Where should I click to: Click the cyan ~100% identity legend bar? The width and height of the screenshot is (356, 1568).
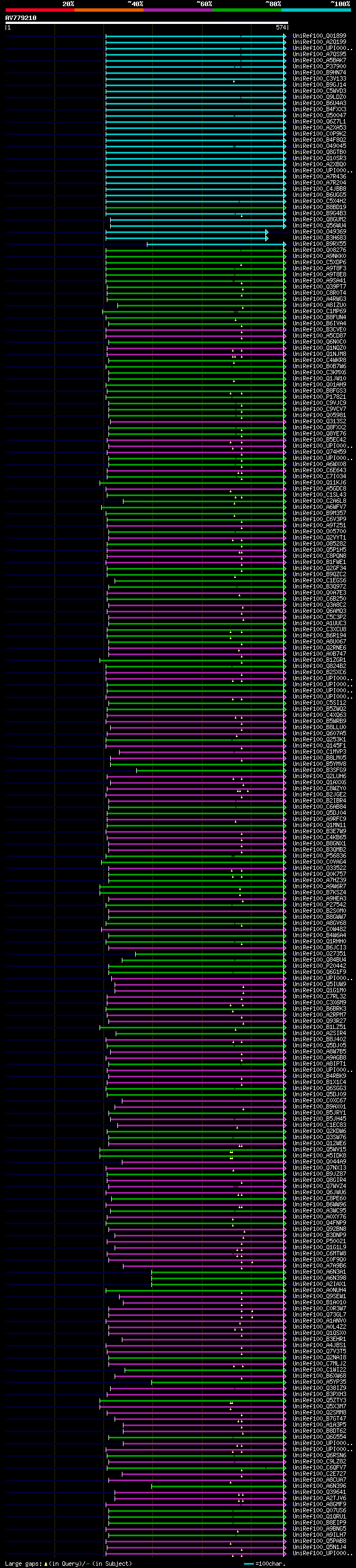(x=316, y=10)
